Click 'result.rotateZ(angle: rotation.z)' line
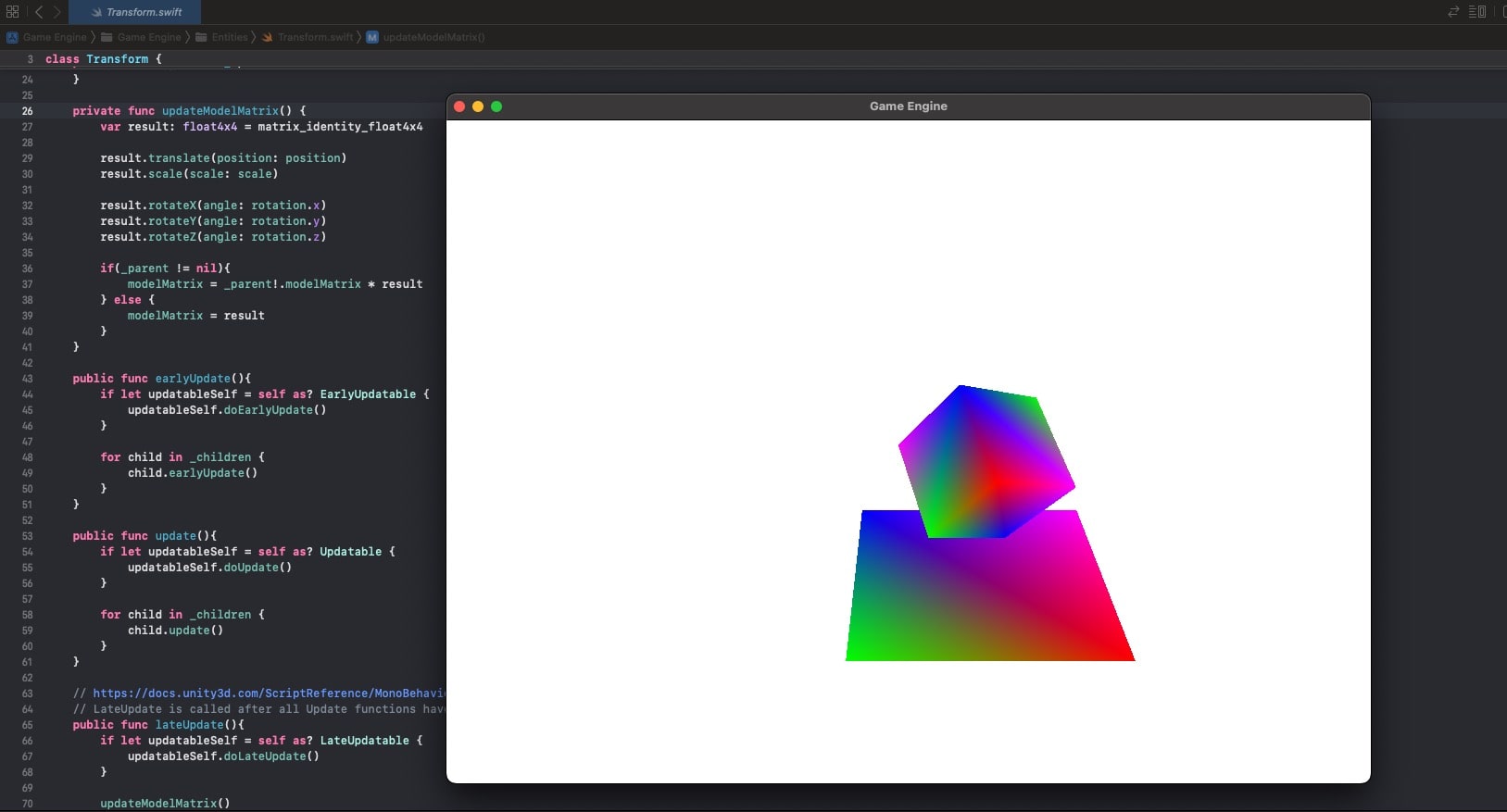The width and height of the screenshot is (1507, 812). (x=213, y=237)
